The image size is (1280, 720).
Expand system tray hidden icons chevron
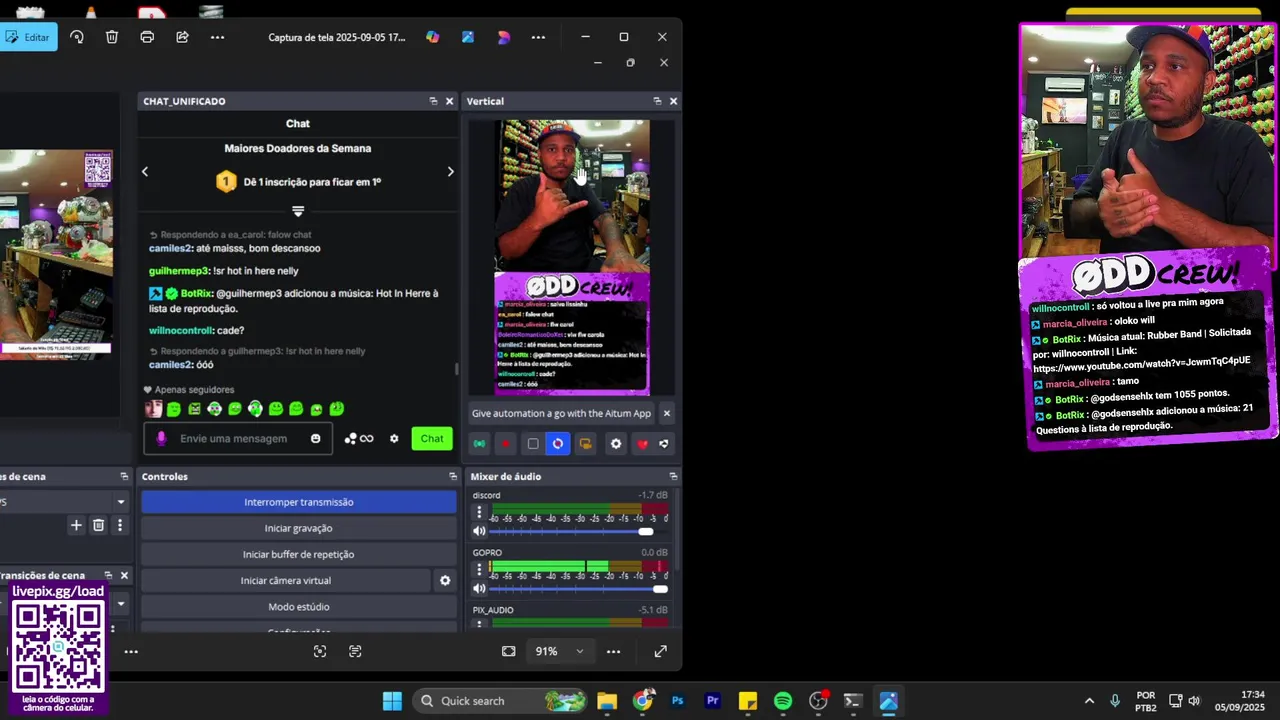point(1089,701)
